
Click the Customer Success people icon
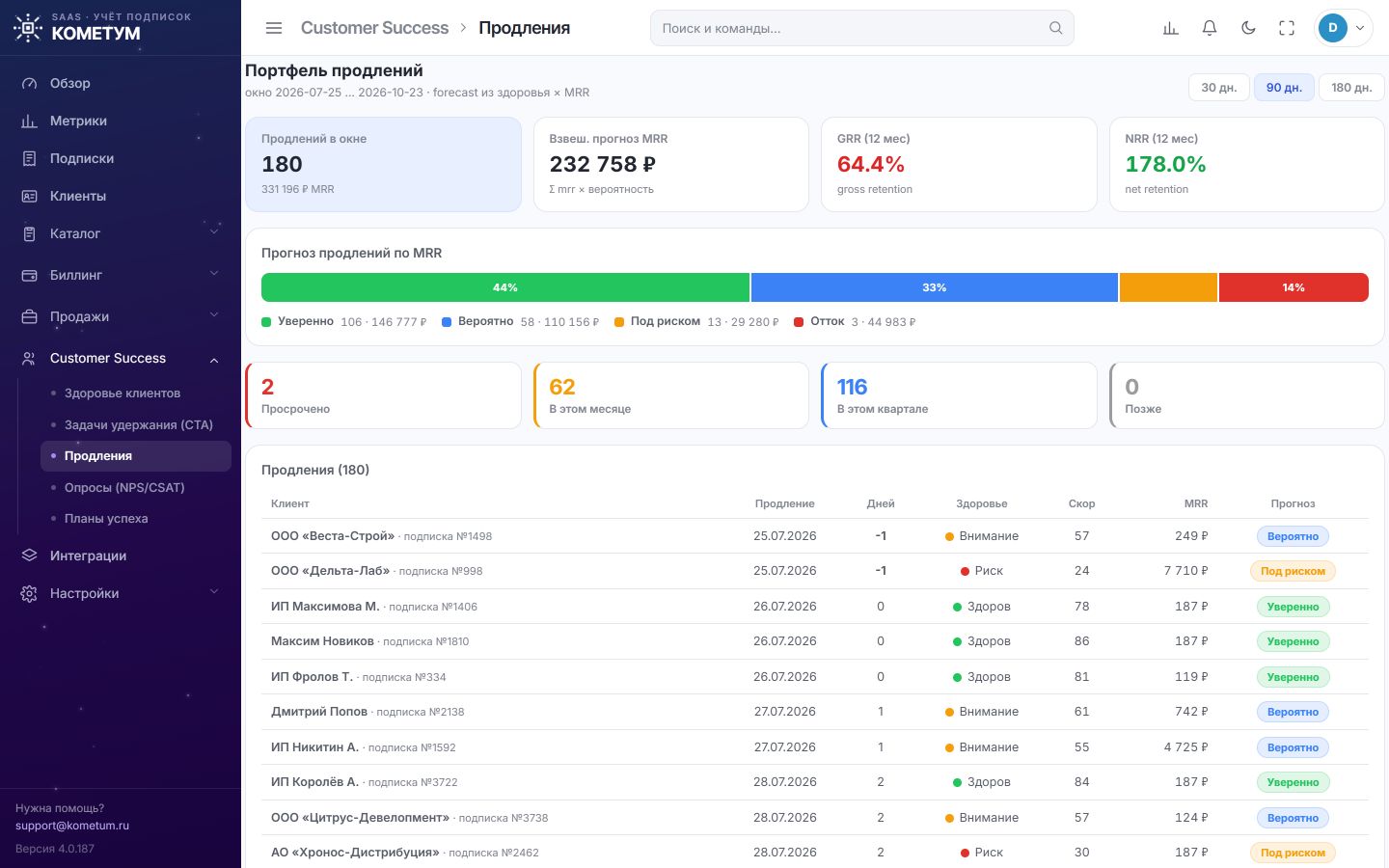(30, 358)
